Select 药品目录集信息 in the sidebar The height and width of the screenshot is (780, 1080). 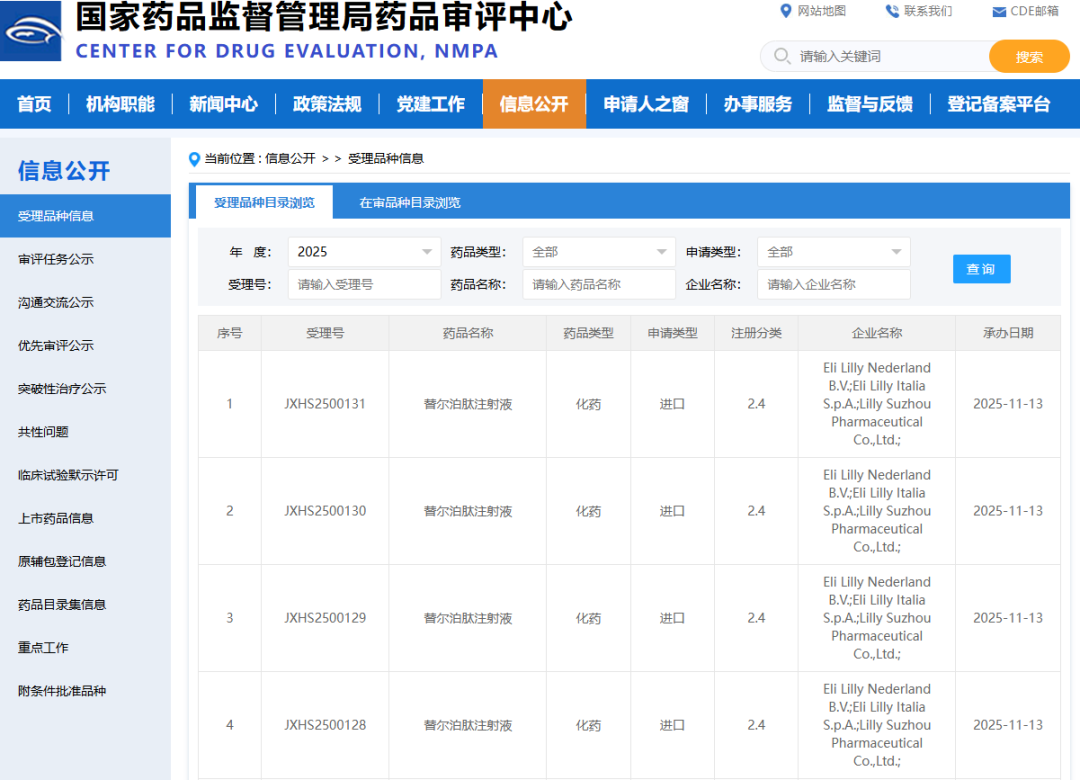[62, 604]
